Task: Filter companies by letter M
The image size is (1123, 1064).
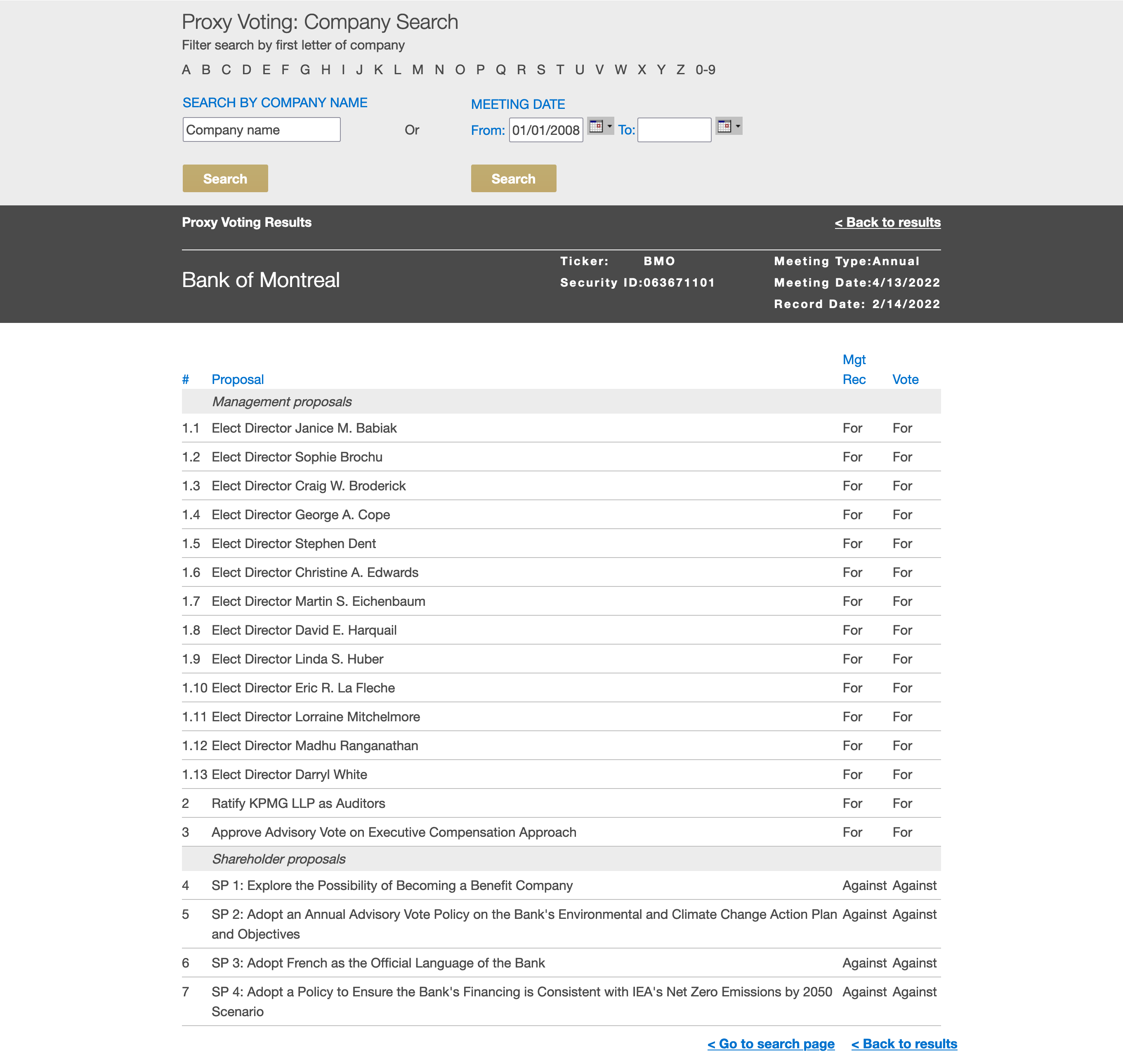Action: 418,70
